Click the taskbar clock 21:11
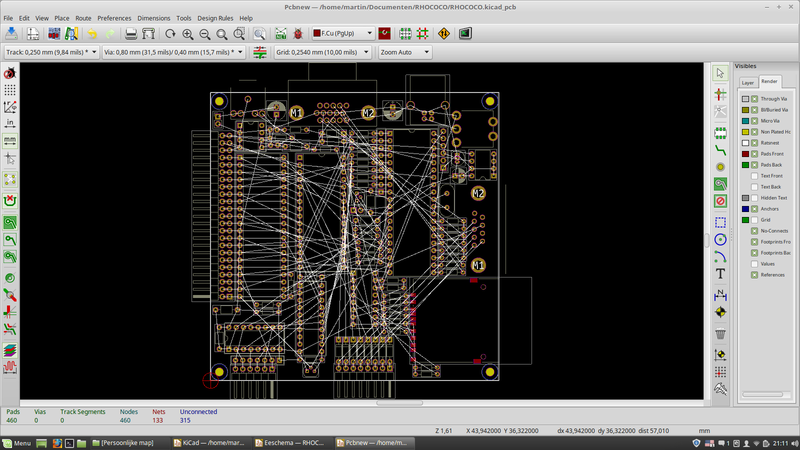Image resolution: width=800 pixels, height=450 pixels. tap(783, 443)
